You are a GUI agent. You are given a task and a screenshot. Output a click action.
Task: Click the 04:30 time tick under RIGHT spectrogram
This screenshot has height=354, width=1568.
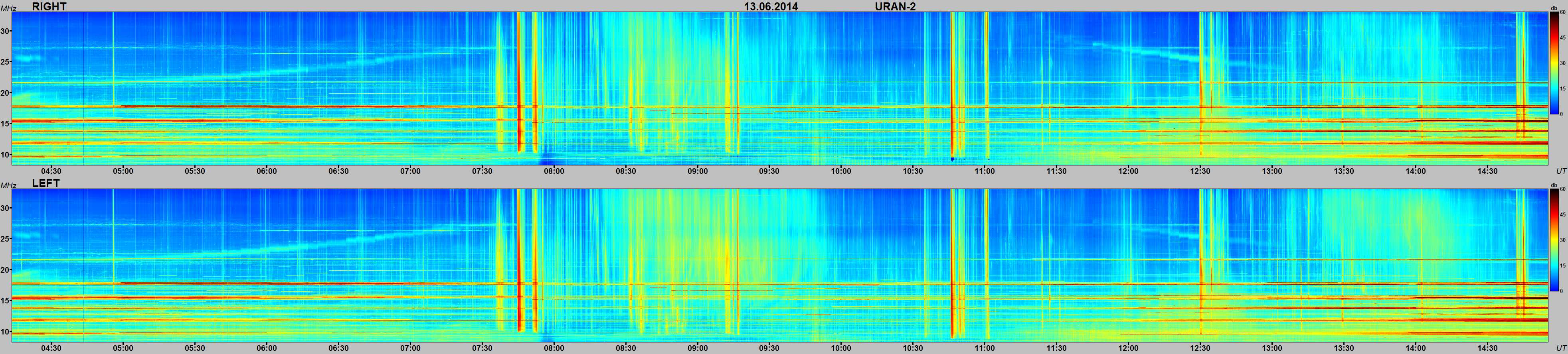(x=51, y=171)
